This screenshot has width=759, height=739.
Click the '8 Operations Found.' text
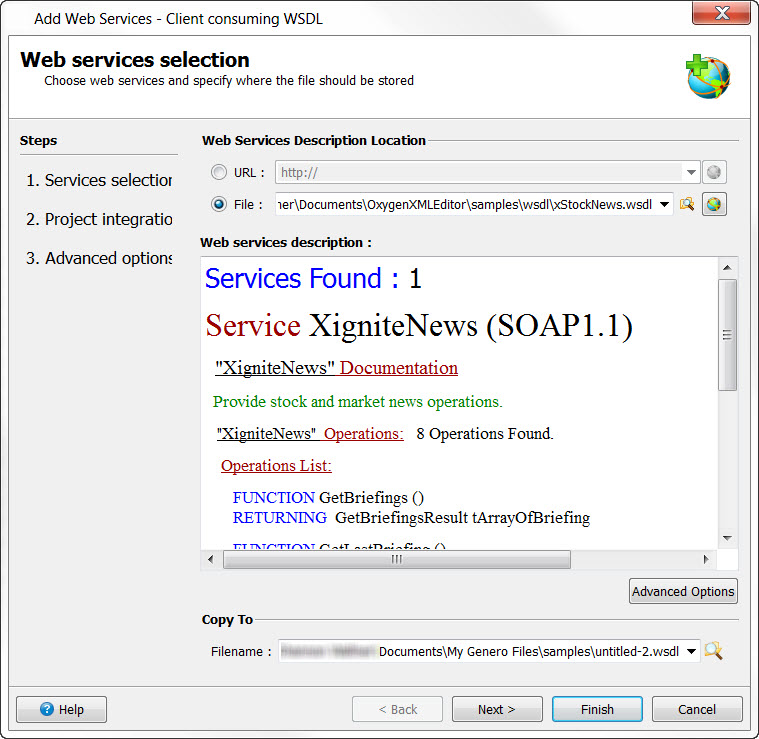485,434
